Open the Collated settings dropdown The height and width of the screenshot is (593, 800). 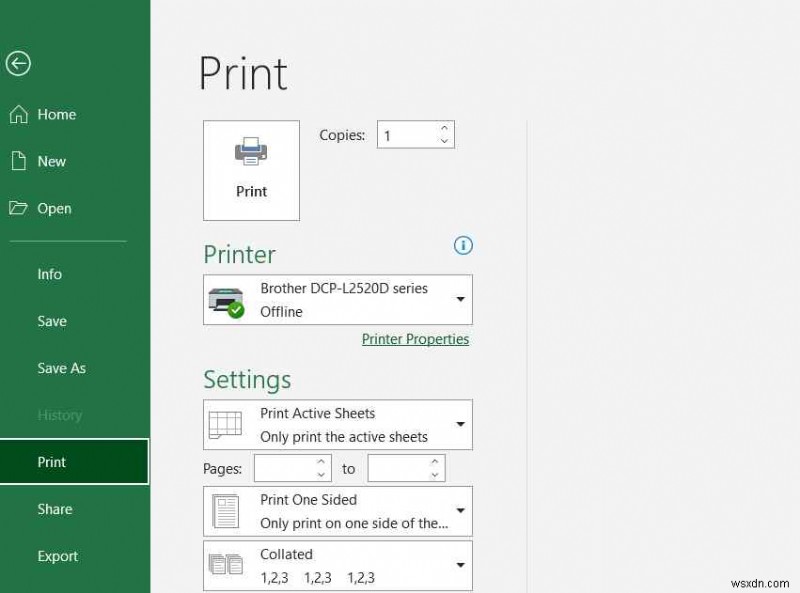point(460,565)
